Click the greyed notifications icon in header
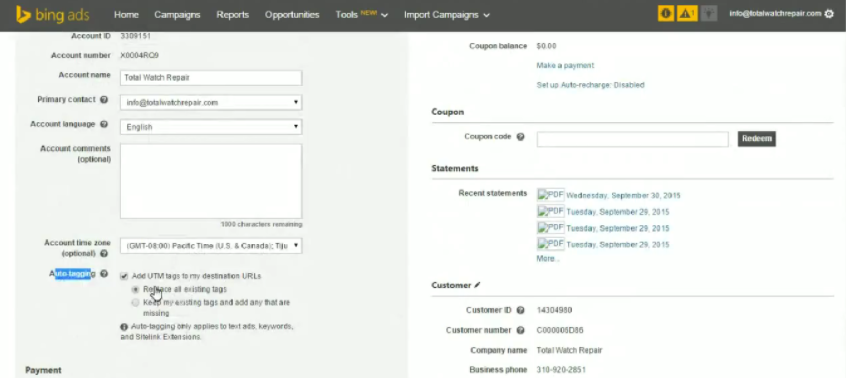846x378 pixels. click(709, 13)
